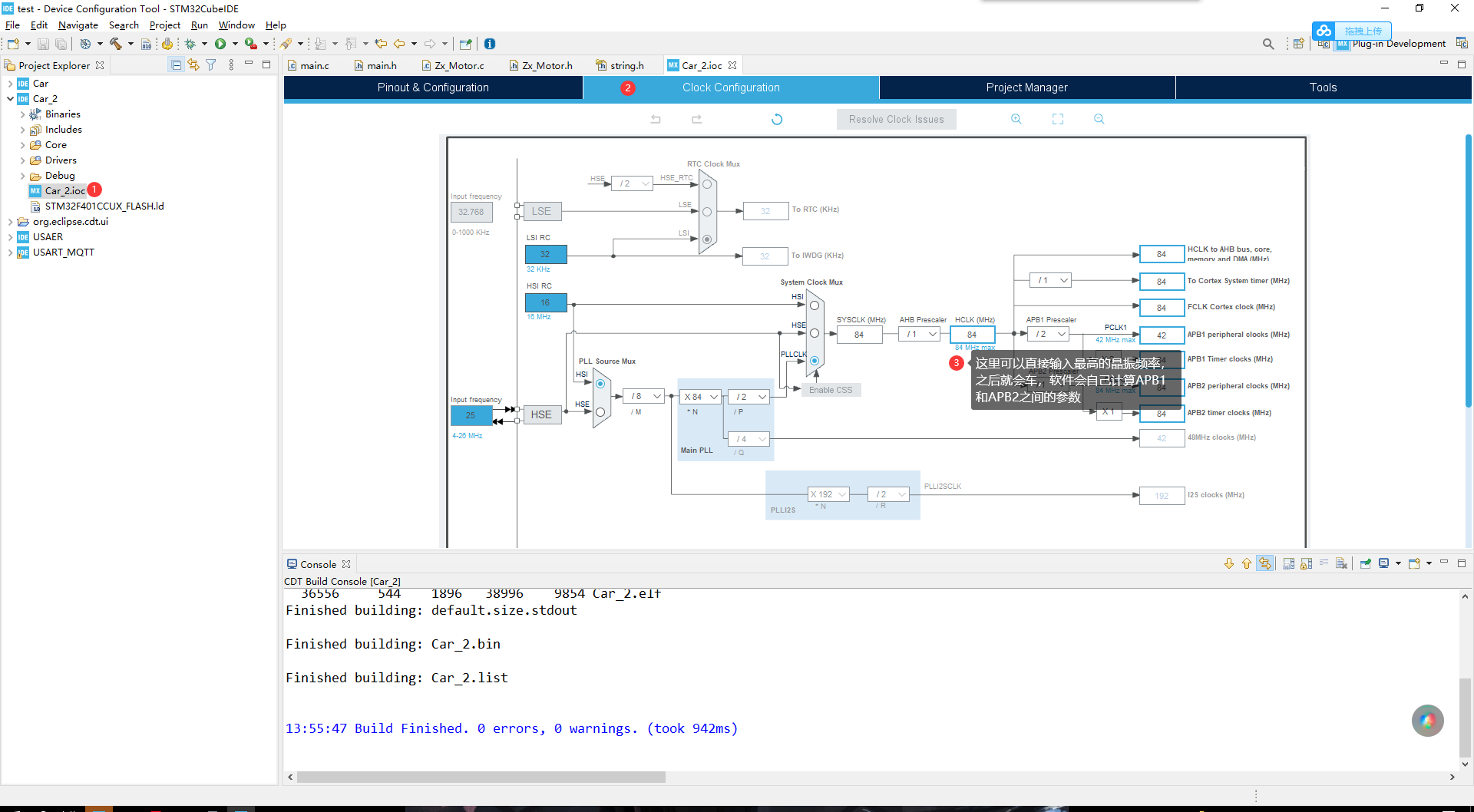1474x812 pixels.
Task: Toggle Scroll Lock in the Console toolbar
Action: (x=1264, y=563)
